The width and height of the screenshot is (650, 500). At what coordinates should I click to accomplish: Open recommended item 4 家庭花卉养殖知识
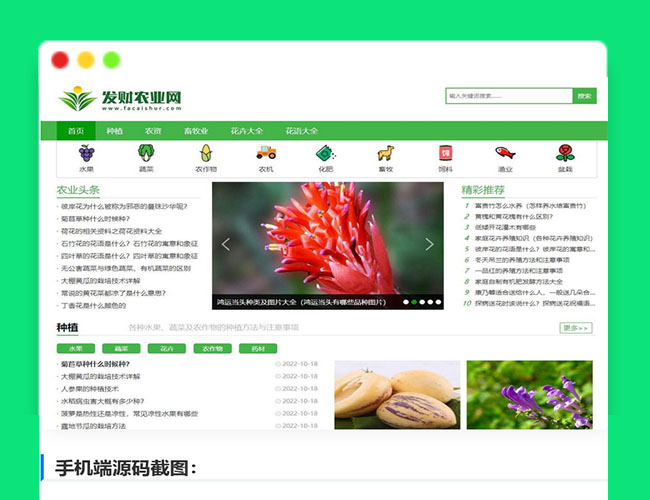click(x=534, y=238)
